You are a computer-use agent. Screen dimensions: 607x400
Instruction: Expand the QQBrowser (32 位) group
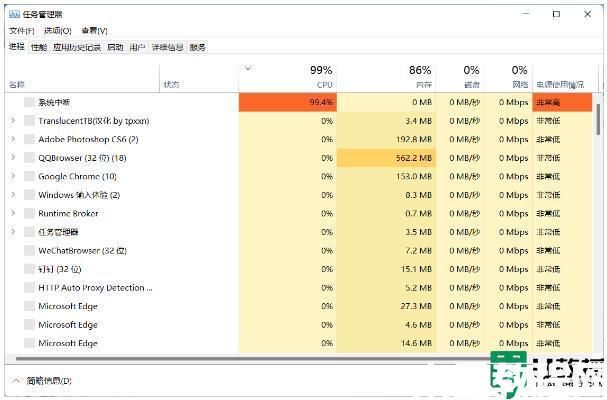click(x=13, y=158)
